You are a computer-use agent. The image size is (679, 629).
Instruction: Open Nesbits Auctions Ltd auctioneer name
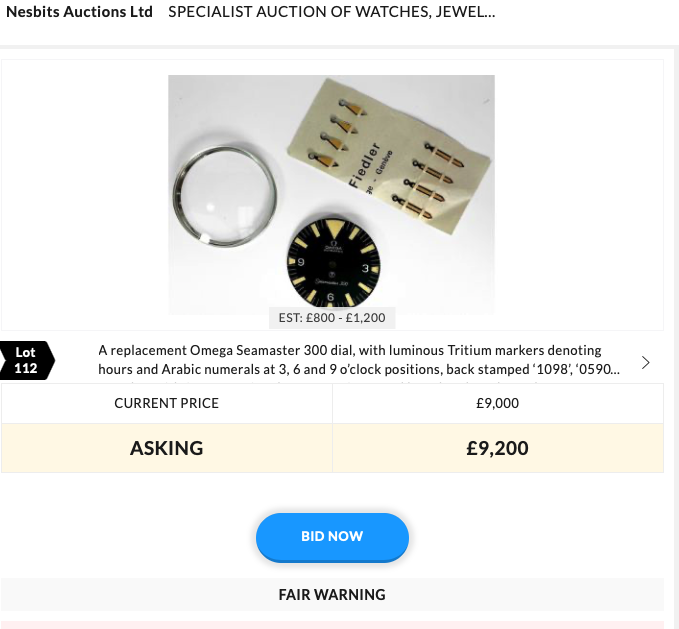[80, 13]
